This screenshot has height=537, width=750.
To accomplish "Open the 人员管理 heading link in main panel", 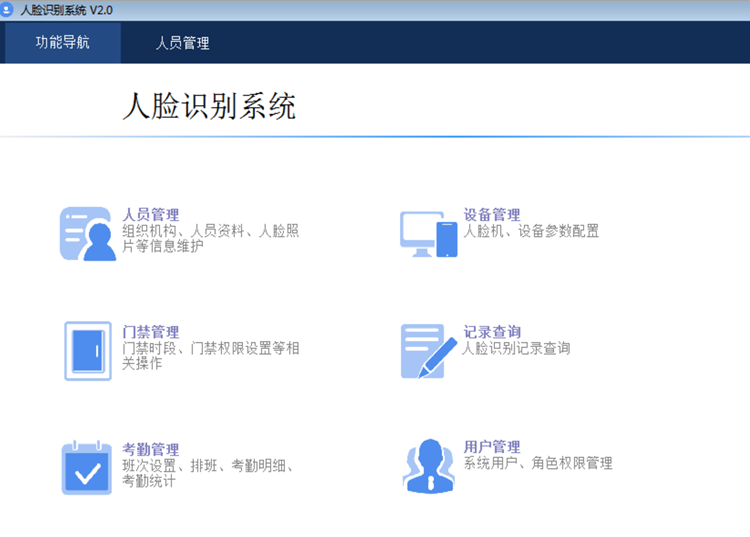I will coord(150,215).
